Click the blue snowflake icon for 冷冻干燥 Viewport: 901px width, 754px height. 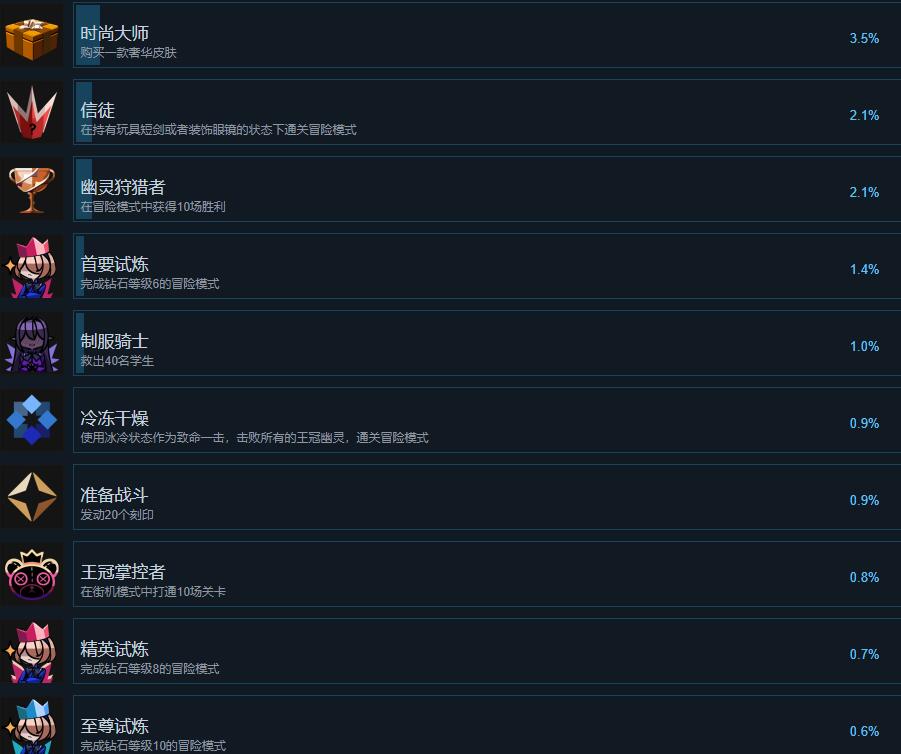(32, 421)
